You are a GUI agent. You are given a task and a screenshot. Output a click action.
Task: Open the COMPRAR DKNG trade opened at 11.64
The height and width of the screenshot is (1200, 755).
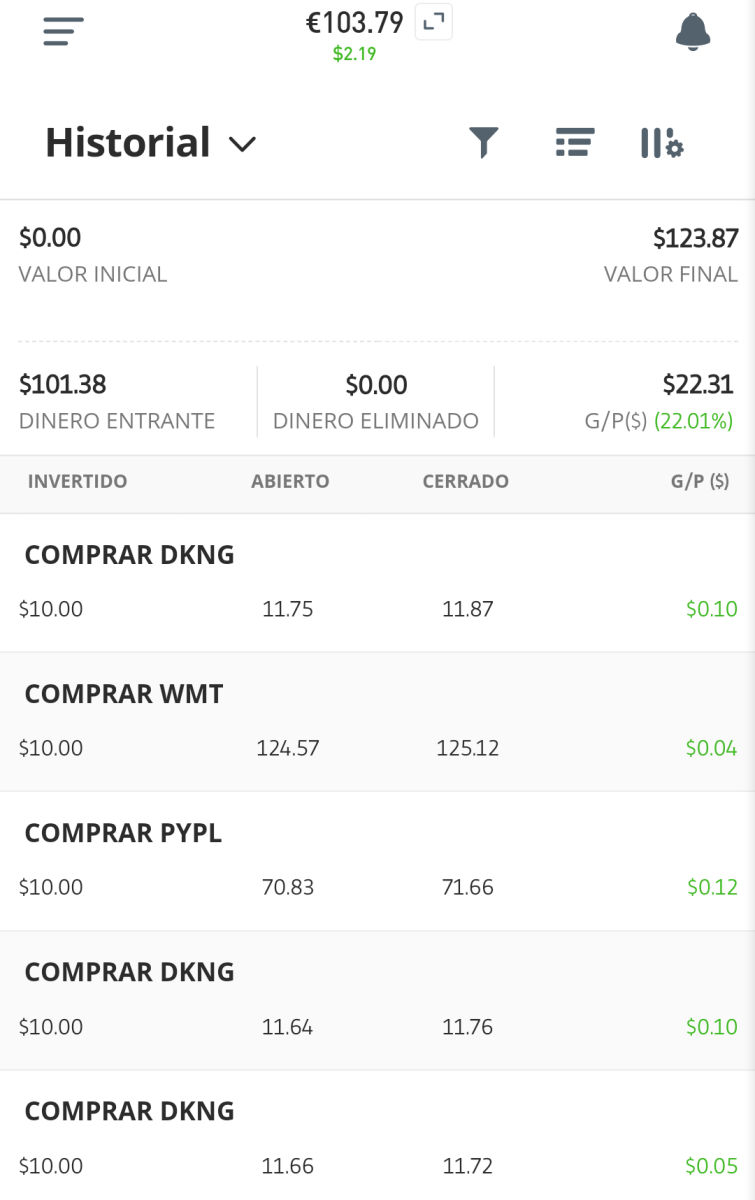point(377,1001)
